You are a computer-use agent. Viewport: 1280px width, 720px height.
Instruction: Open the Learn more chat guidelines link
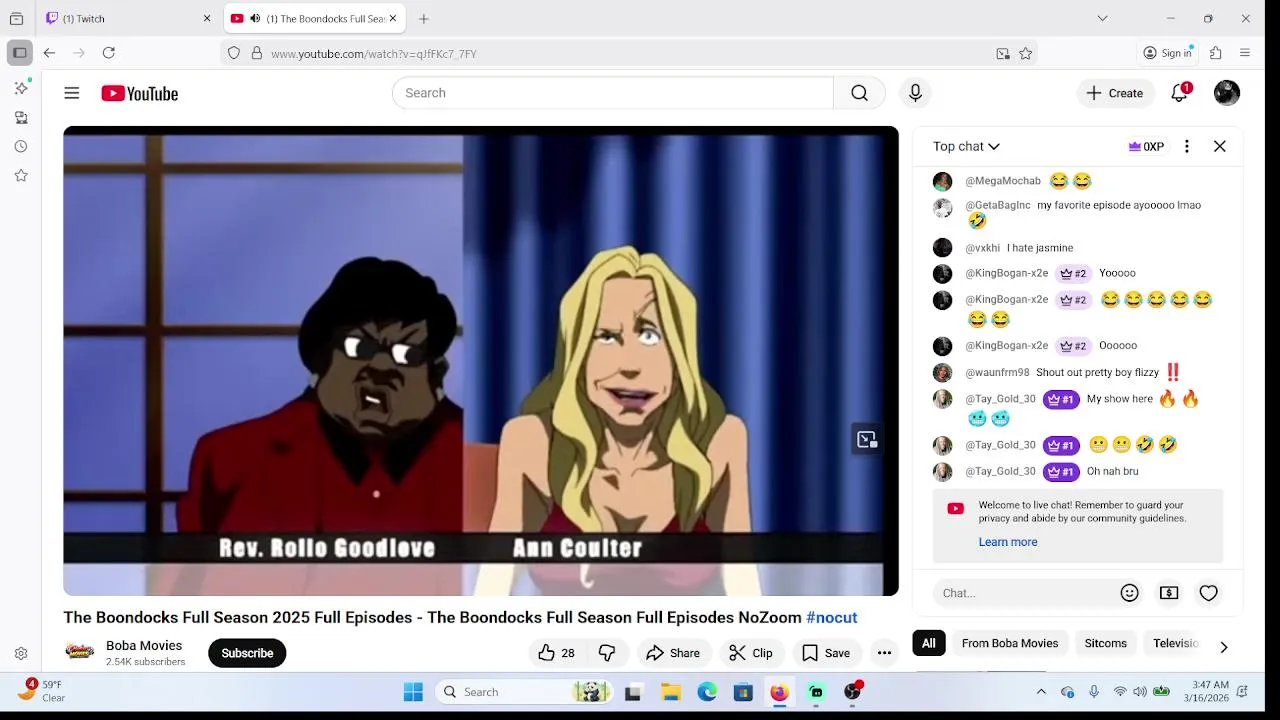(1008, 542)
